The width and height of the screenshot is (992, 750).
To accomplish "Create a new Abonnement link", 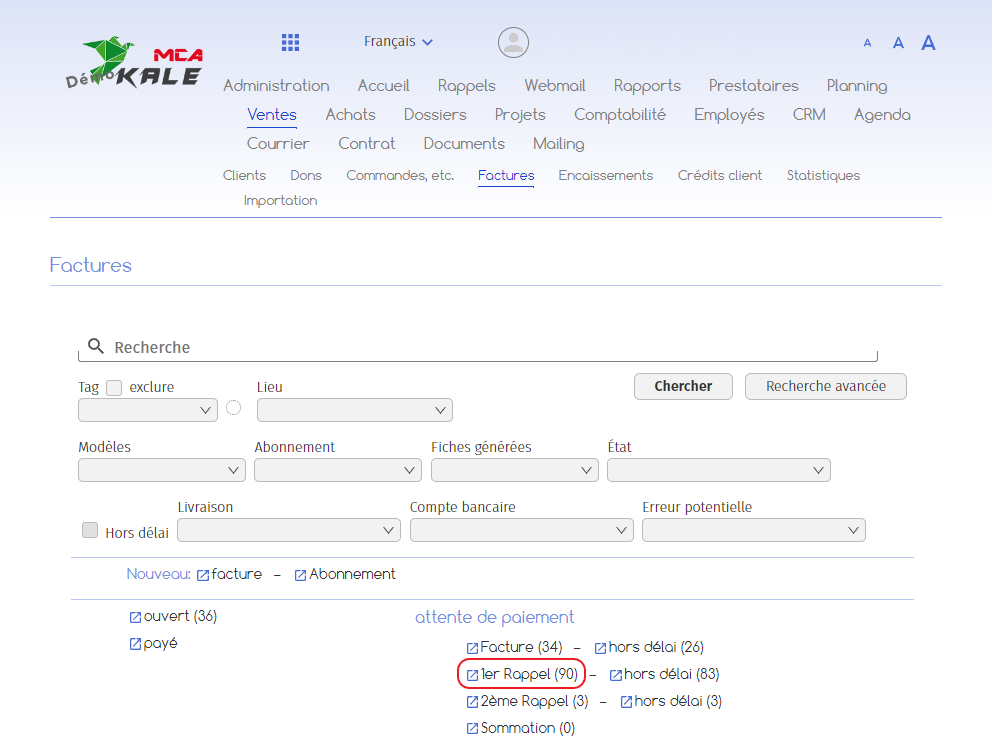I will (x=352, y=574).
